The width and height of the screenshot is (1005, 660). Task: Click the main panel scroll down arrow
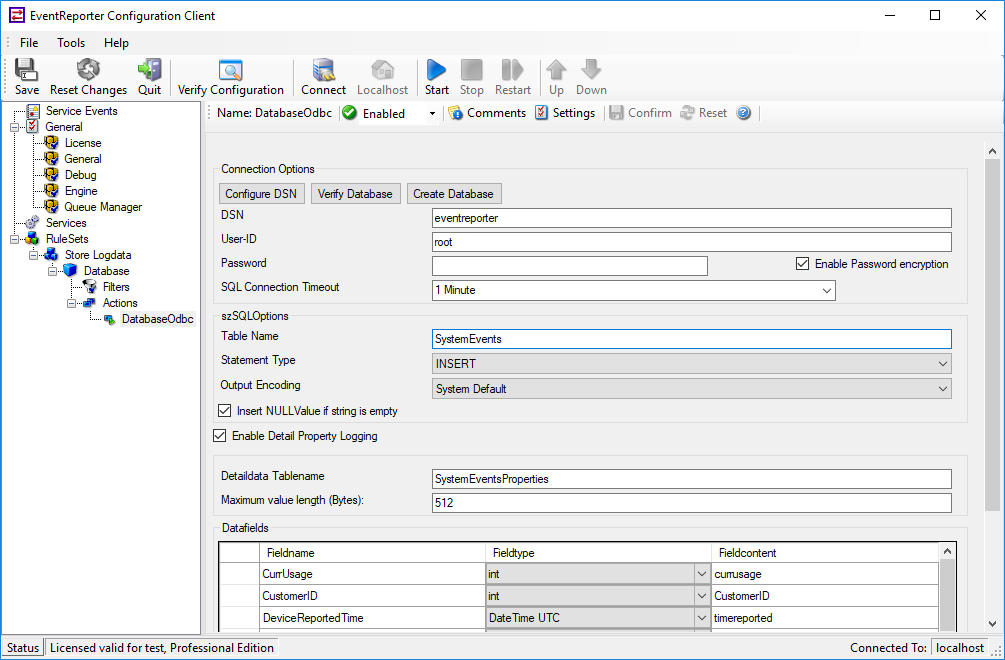992,623
